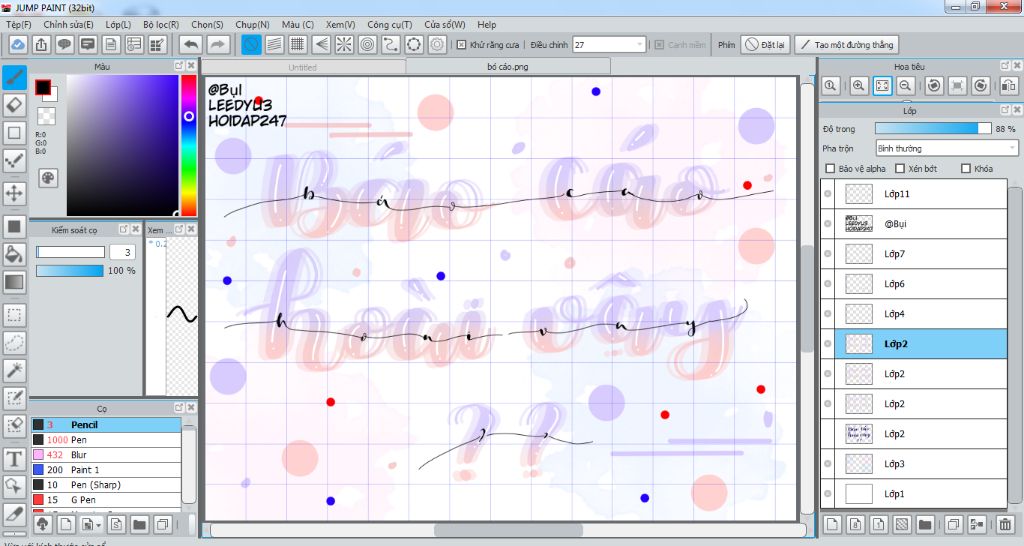Click Zoom Out in the Navigator panel
The height and width of the screenshot is (546, 1024).
coord(905,86)
